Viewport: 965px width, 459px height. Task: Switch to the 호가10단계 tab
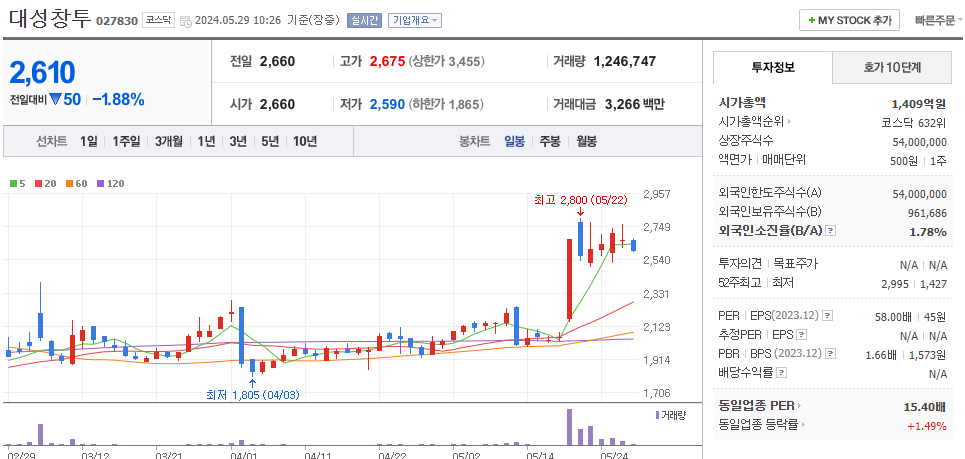[892, 68]
